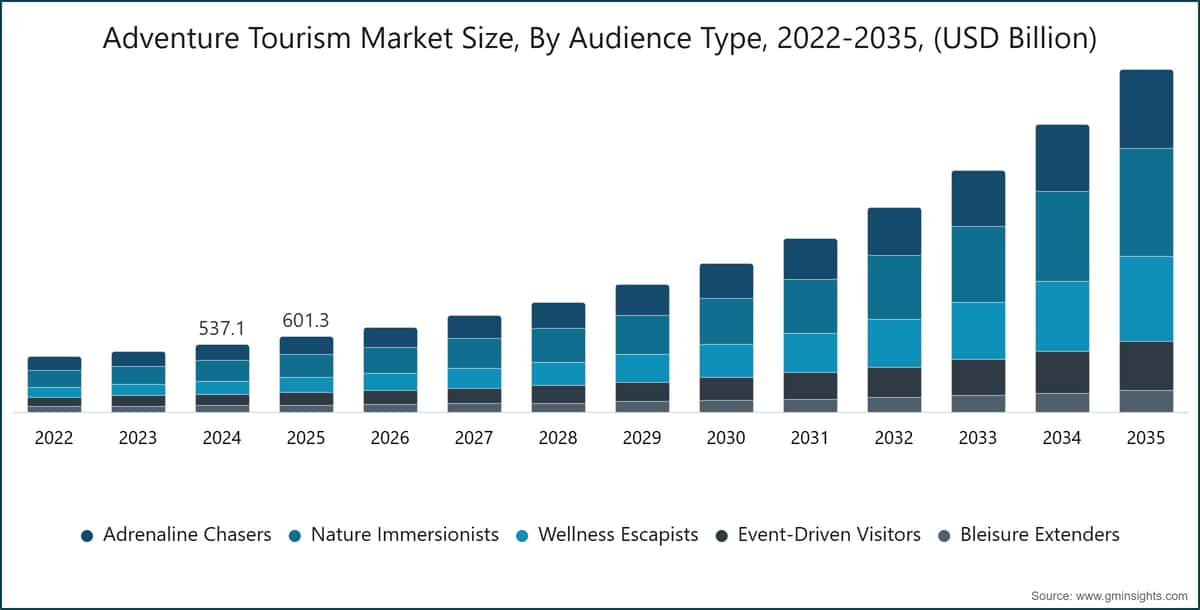This screenshot has width=1200, height=610.
Task: Select the 2033 Adrenaline Chasers bar segment
Action: [x=978, y=199]
